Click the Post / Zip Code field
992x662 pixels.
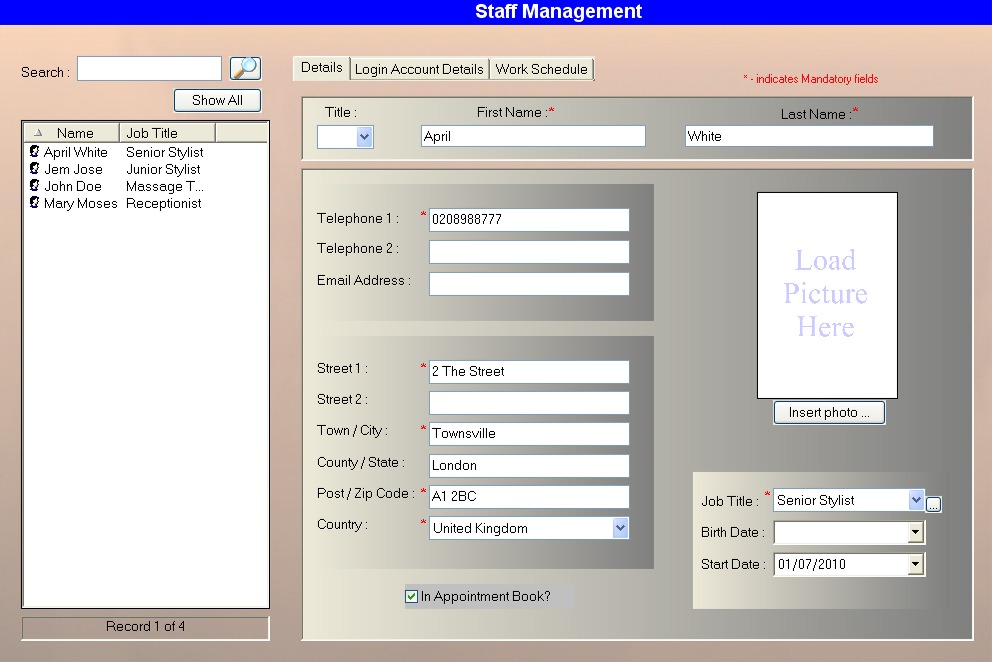point(529,496)
